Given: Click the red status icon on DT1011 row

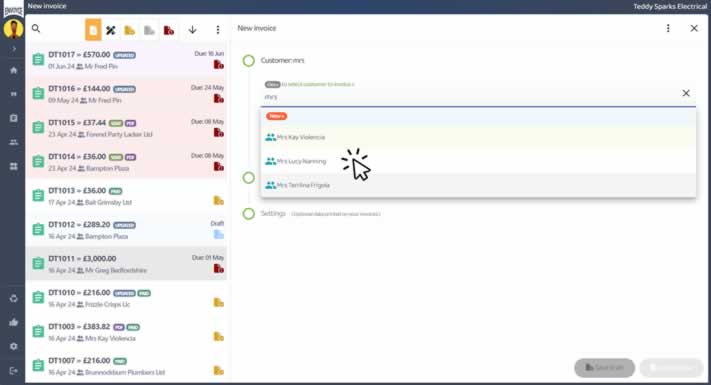Looking at the screenshot, I should (x=219, y=268).
